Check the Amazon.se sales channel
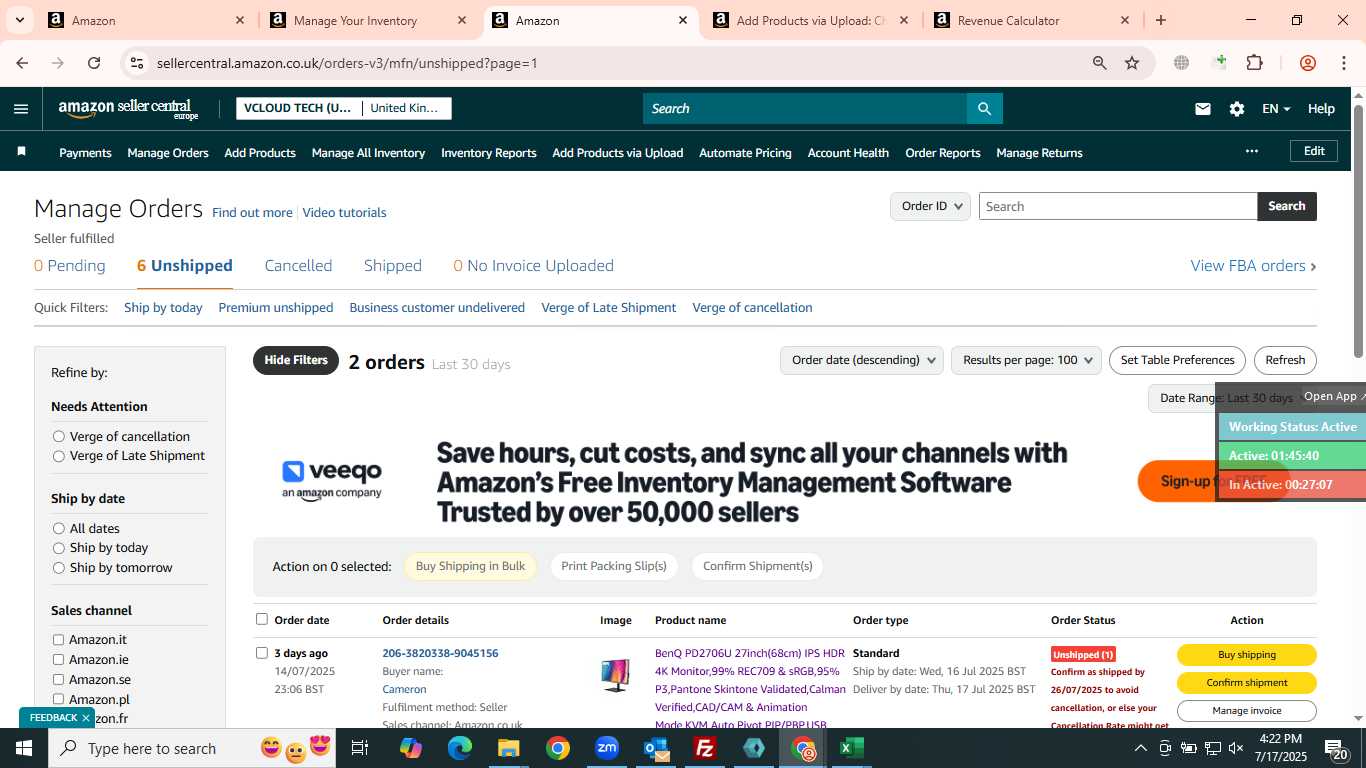 (x=58, y=680)
